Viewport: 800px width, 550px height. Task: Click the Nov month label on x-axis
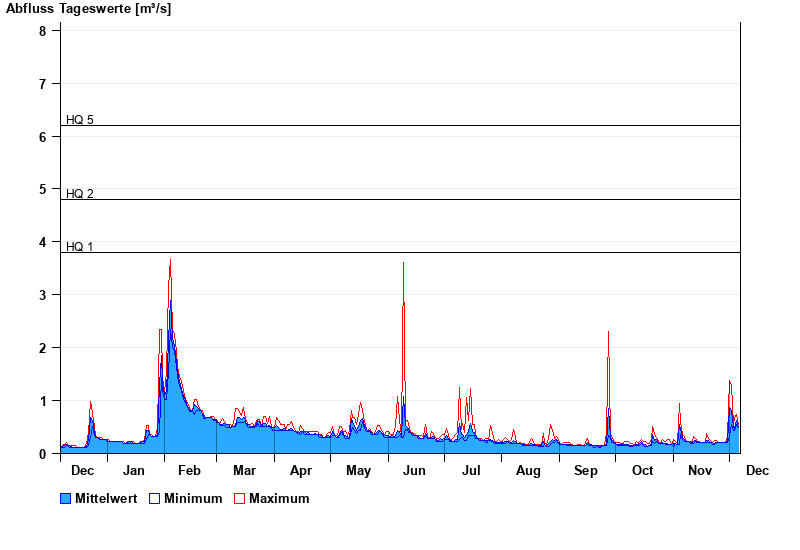click(x=699, y=471)
